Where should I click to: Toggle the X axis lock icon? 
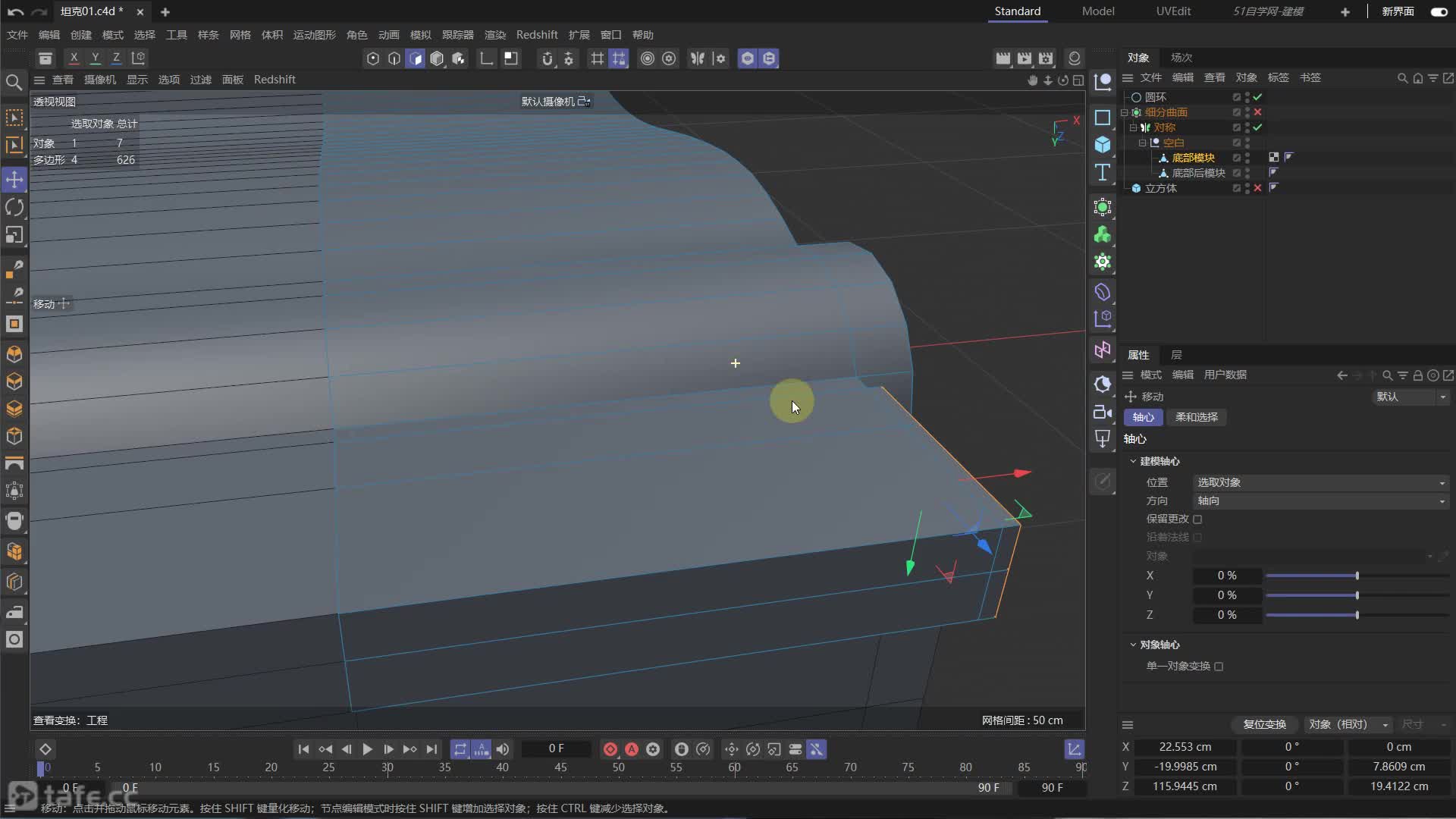[x=74, y=58]
